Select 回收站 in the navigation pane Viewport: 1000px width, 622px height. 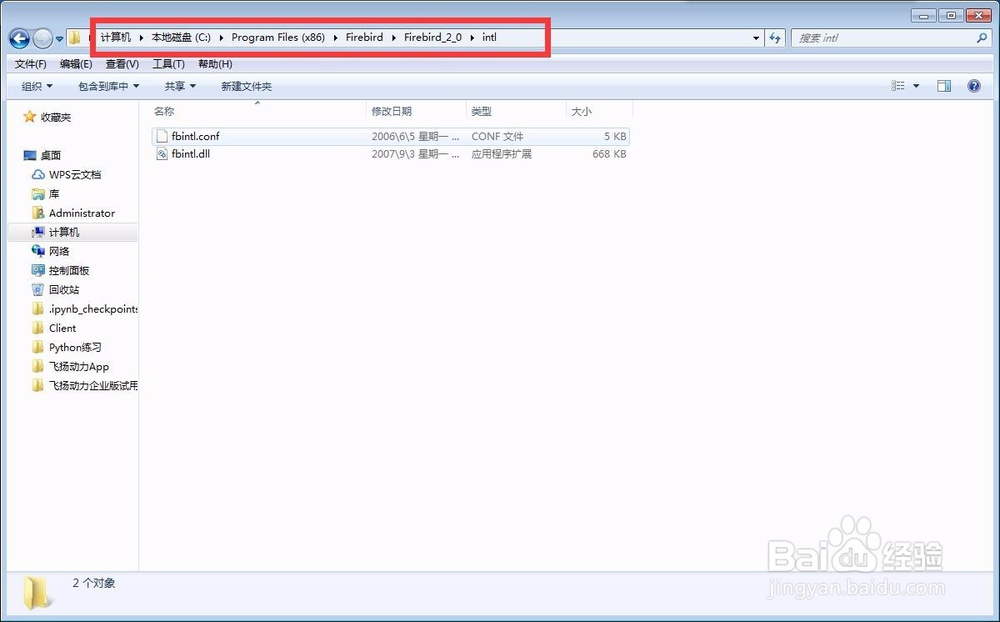[x=64, y=290]
